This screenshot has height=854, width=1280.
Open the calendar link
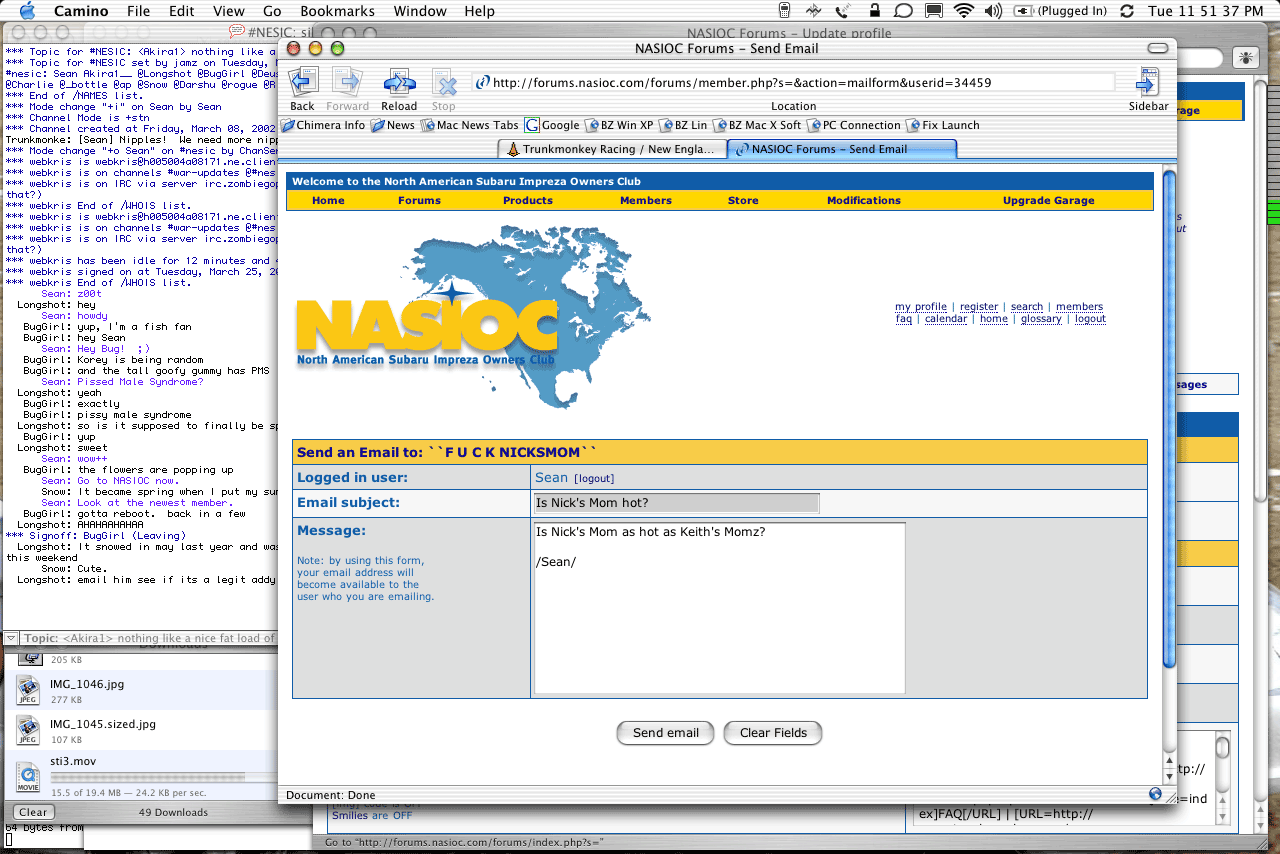tap(946, 319)
